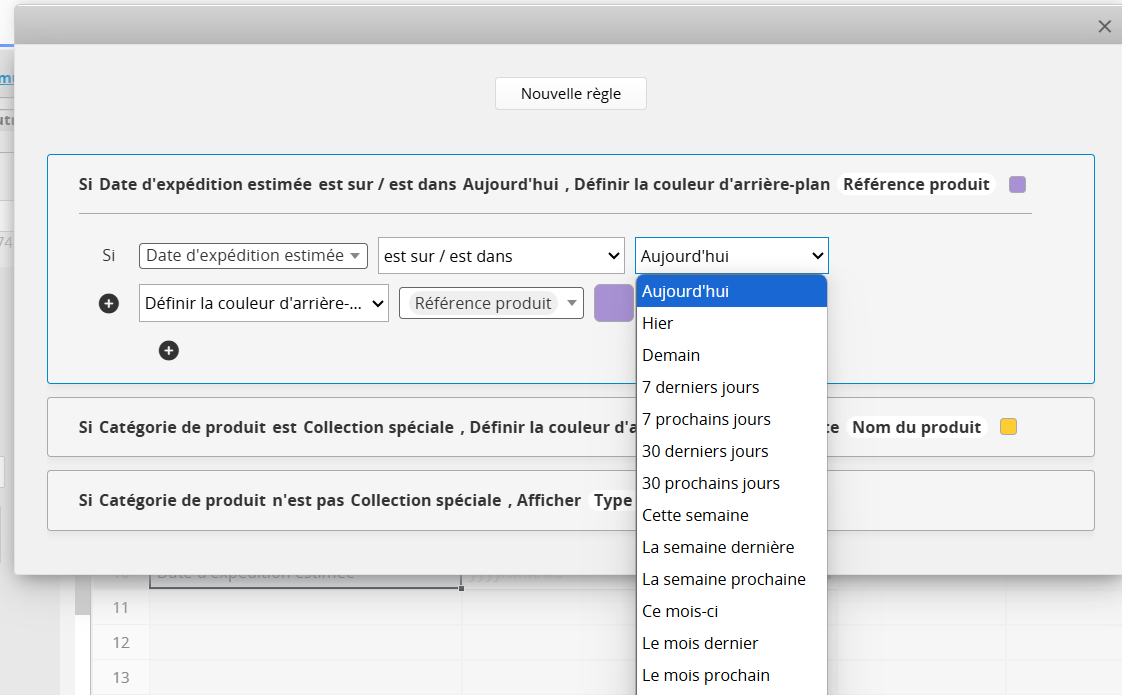
Task: Pick '30 prochains jours' from the list
Action: pos(731,483)
